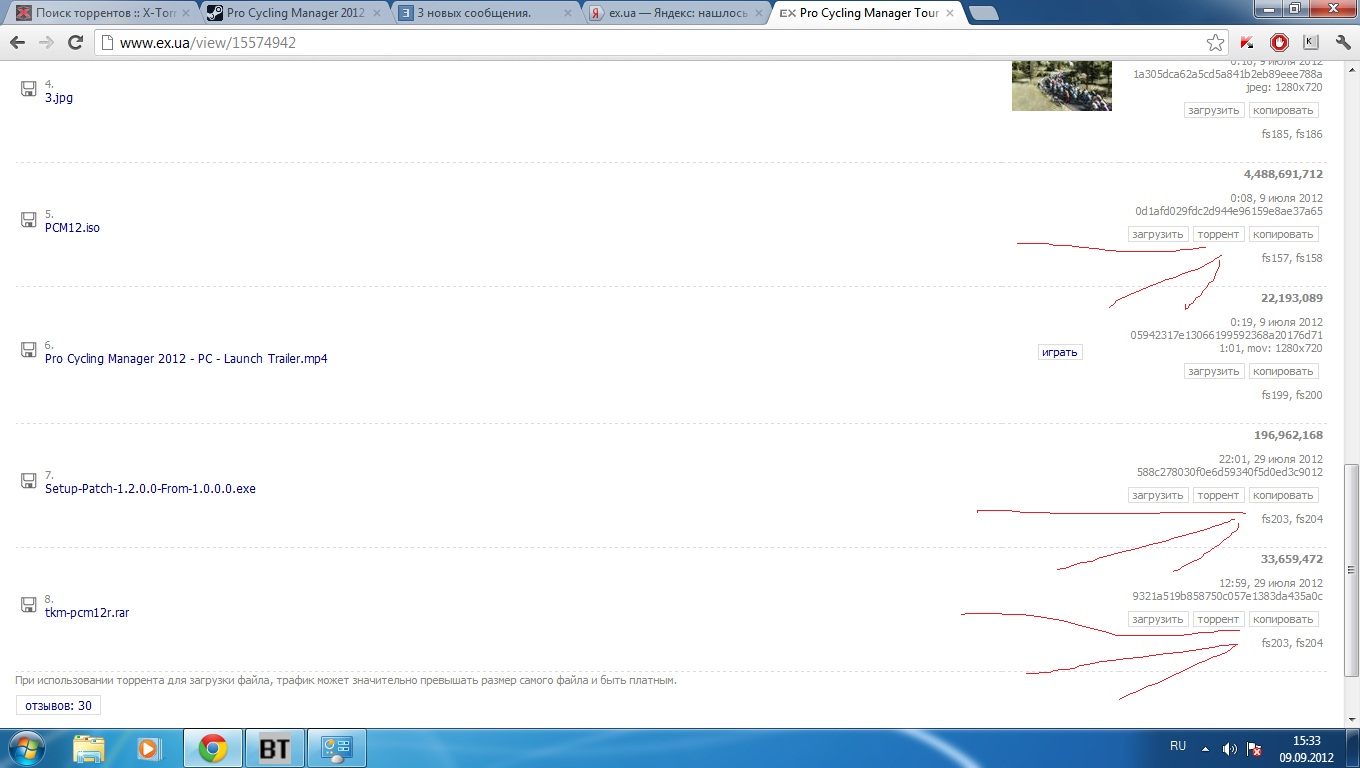Click the save icon beside tkm-pcm12r.rar
The width and height of the screenshot is (1360, 768).
(x=29, y=604)
